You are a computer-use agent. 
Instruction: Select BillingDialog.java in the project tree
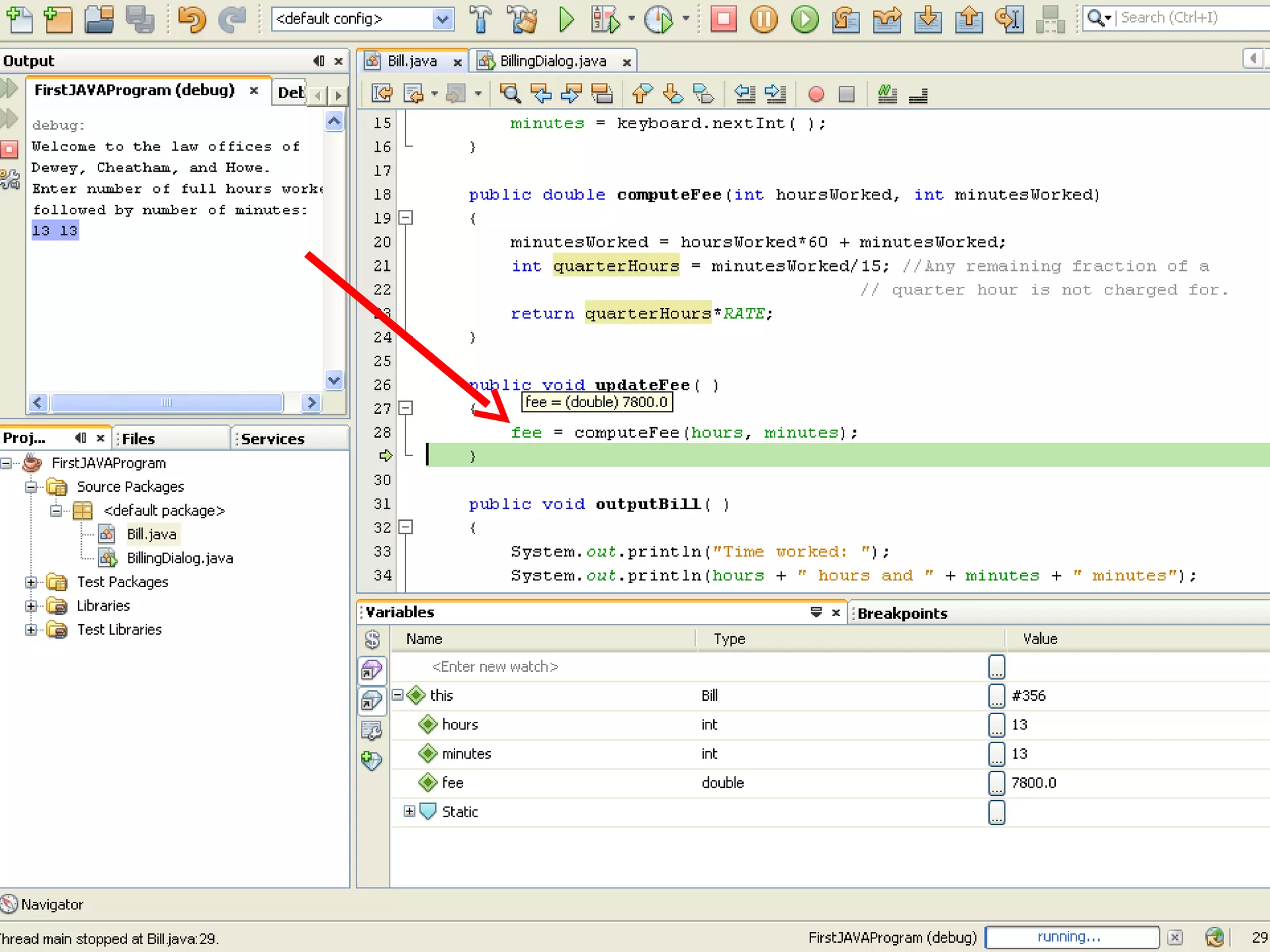180,558
